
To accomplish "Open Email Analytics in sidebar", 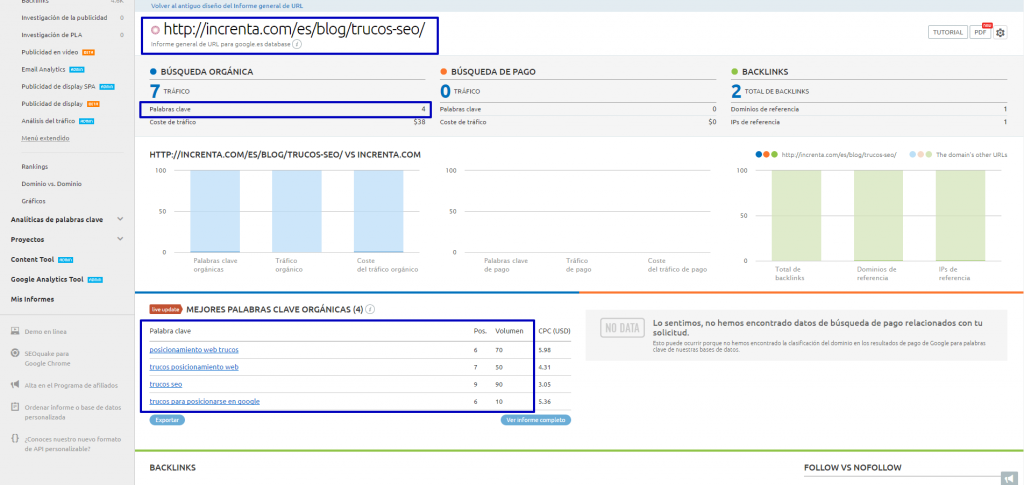I will click(x=43, y=69).
